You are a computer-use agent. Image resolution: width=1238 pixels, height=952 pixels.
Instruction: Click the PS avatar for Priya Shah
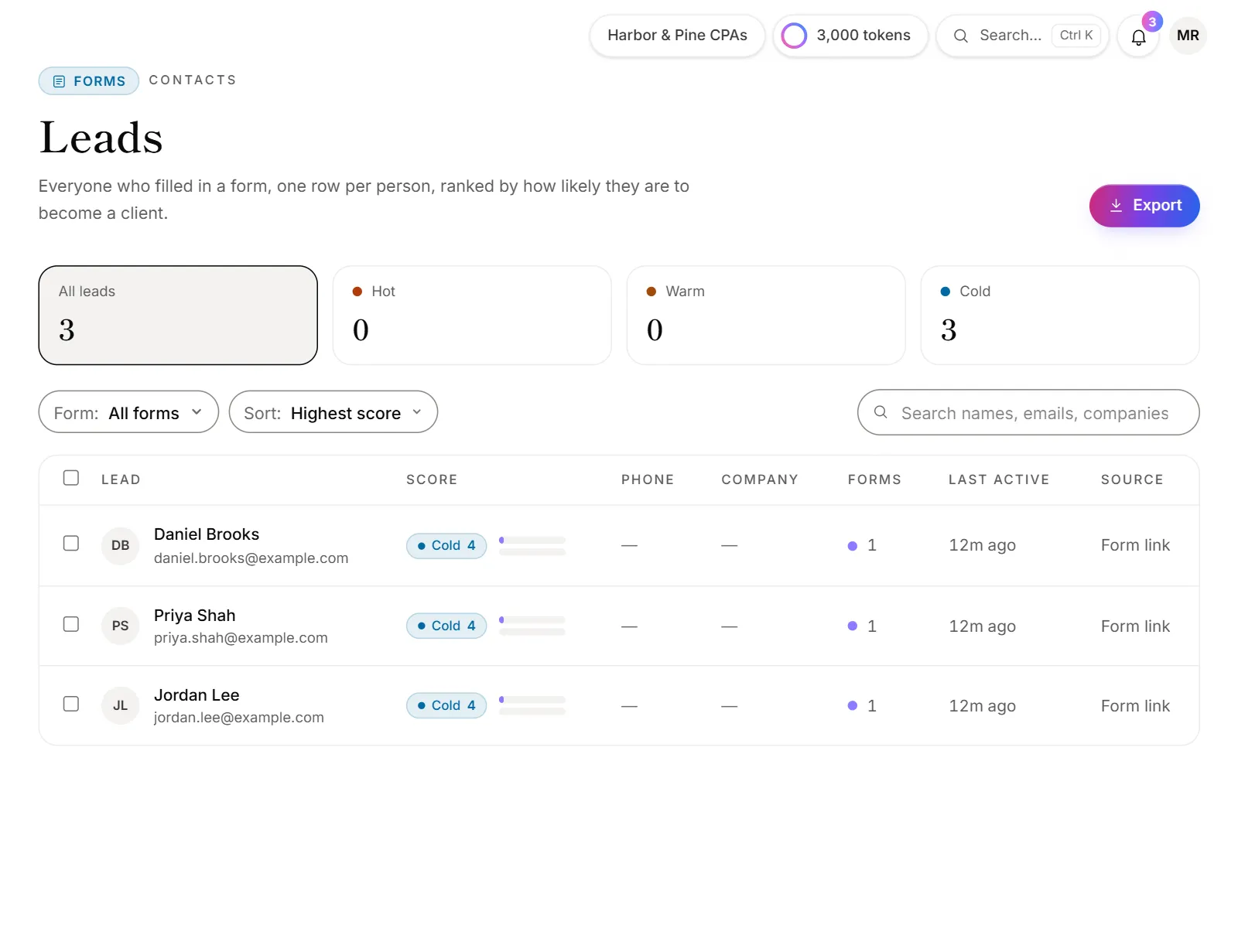pyautogui.click(x=120, y=626)
